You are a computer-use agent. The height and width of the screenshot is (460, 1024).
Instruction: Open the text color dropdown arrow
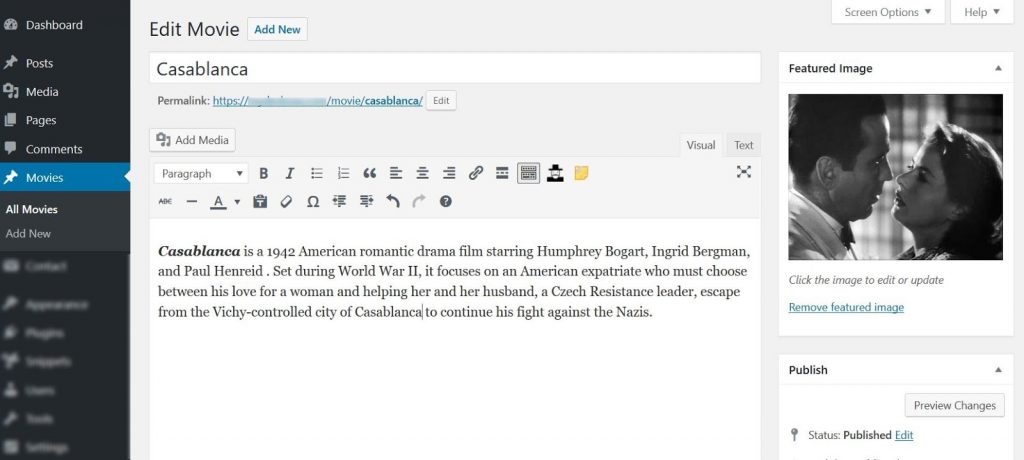click(237, 202)
